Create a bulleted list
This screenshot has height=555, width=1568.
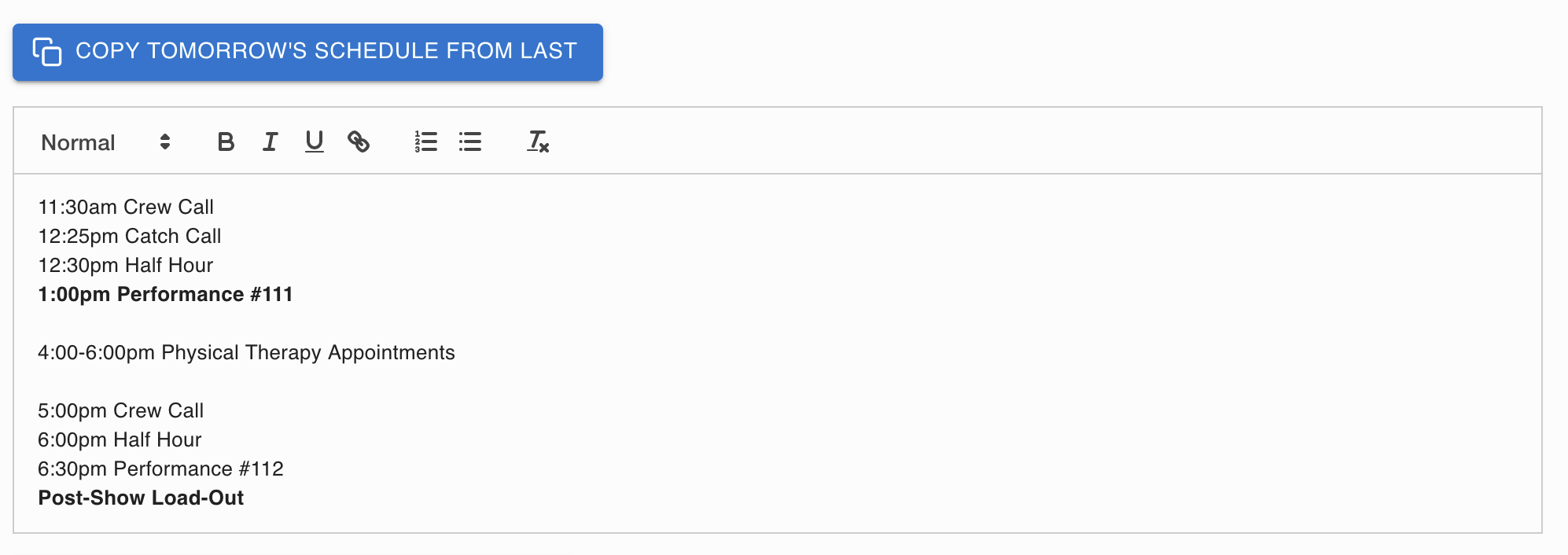coord(470,142)
